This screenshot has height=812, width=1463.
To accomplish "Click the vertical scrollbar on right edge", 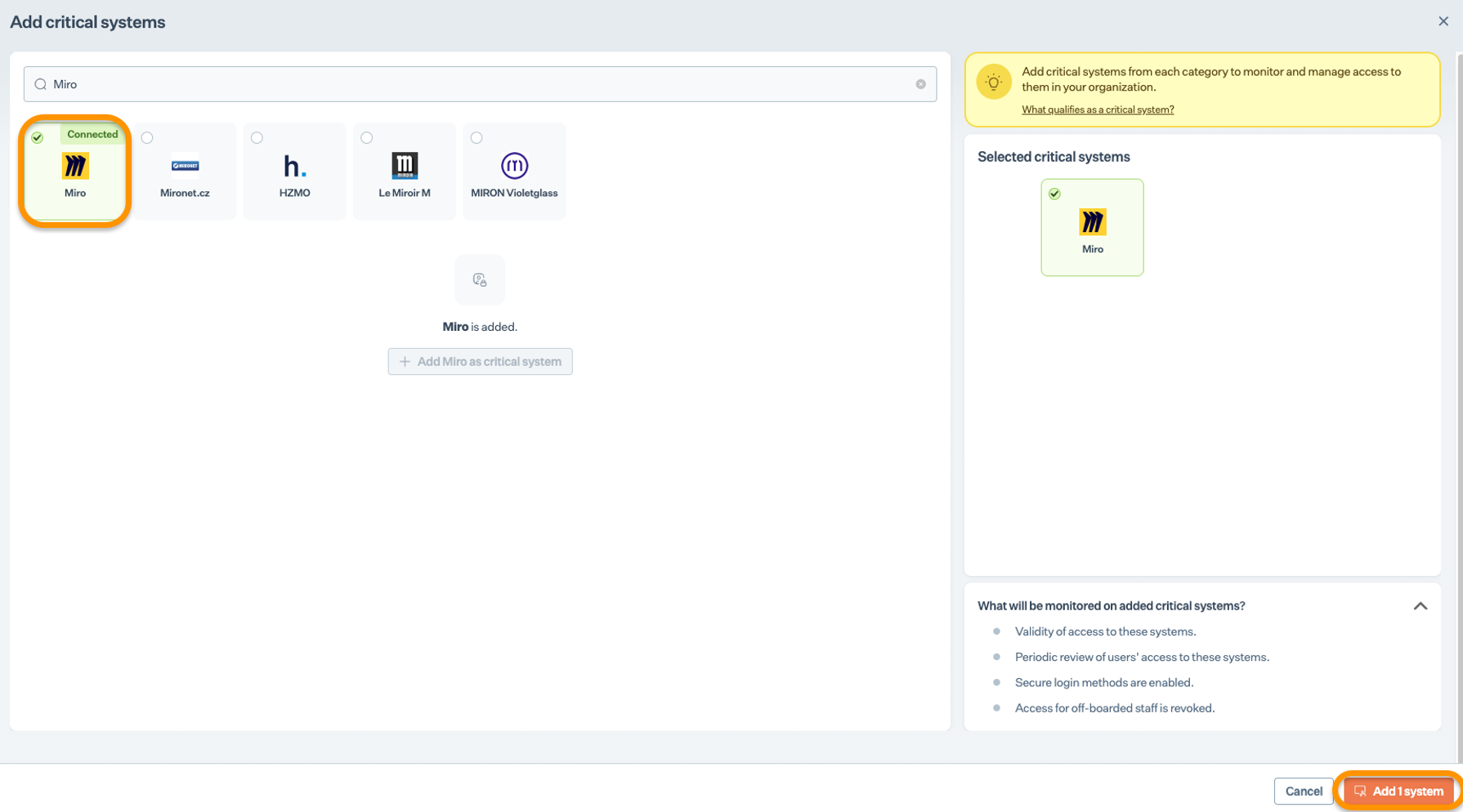I will (x=1459, y=408).
